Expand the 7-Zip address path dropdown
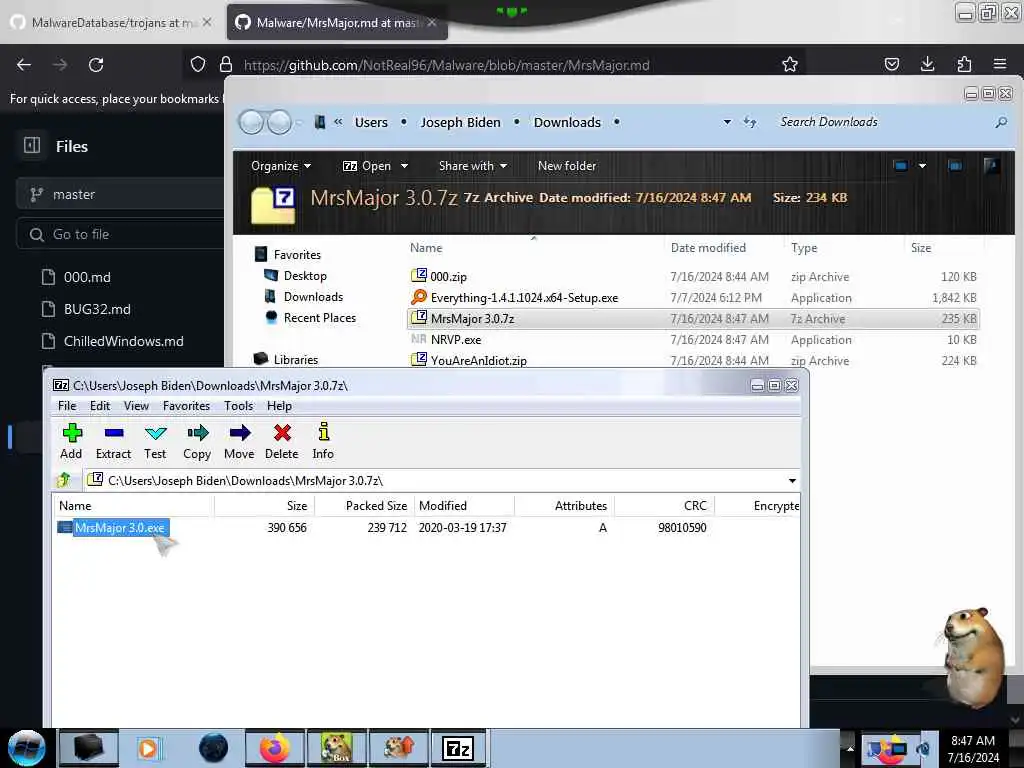1024x768 pixels. (x=792, y=481)
